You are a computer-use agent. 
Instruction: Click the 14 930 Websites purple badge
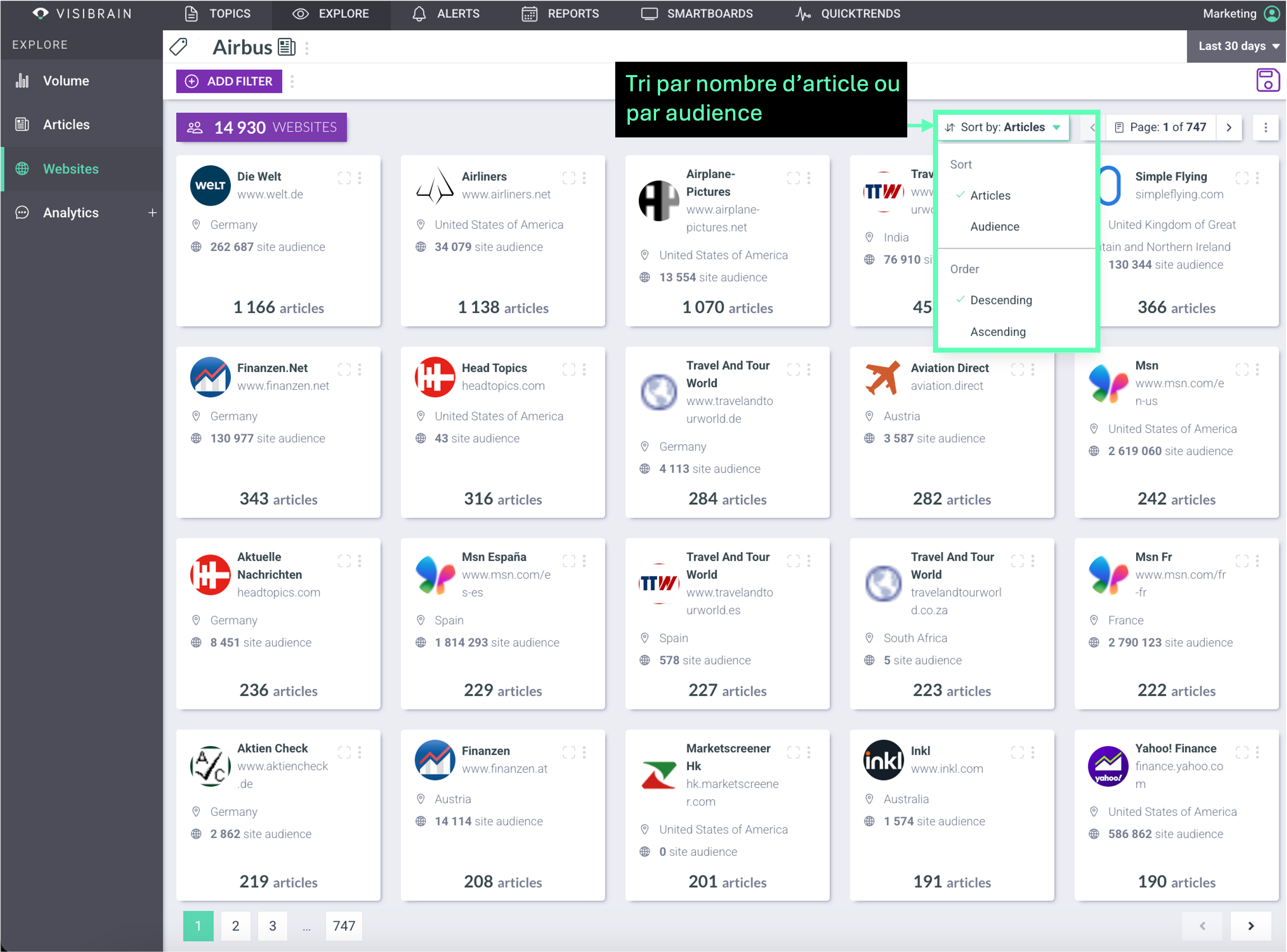click(x=262, y=128)
